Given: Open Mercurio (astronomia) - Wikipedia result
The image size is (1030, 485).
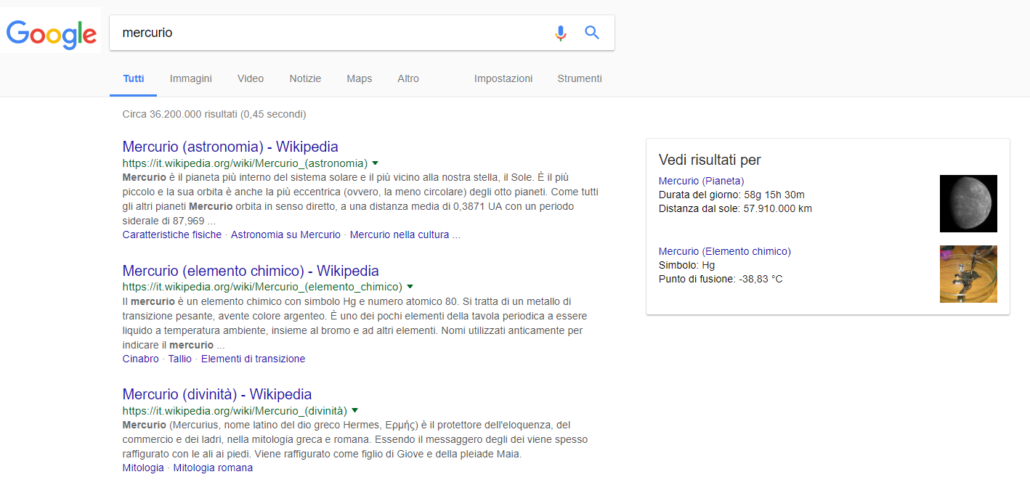Looking at the screenshot, I should (230, 147).
